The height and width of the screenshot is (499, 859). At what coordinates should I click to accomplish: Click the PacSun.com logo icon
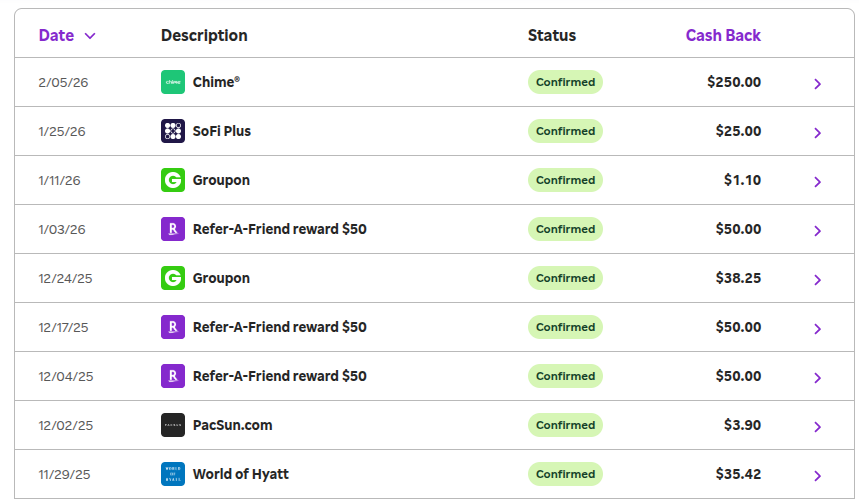(x=173, y=425)
